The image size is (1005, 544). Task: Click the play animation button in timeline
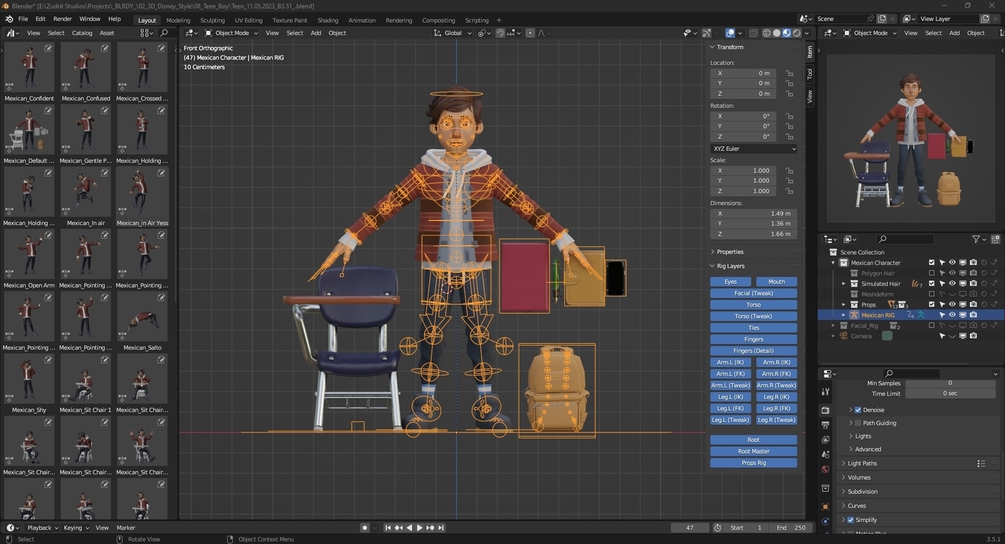(419, 527)
